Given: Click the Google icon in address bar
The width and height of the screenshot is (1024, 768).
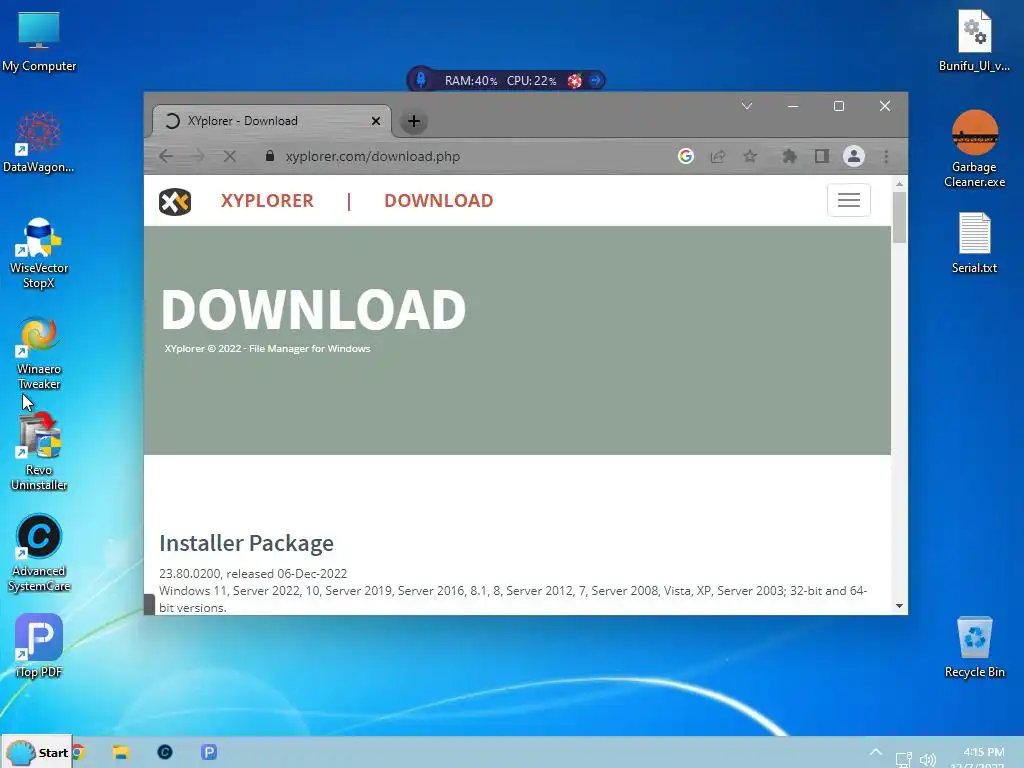Looking at the screenshot, I should pos(686,156).
